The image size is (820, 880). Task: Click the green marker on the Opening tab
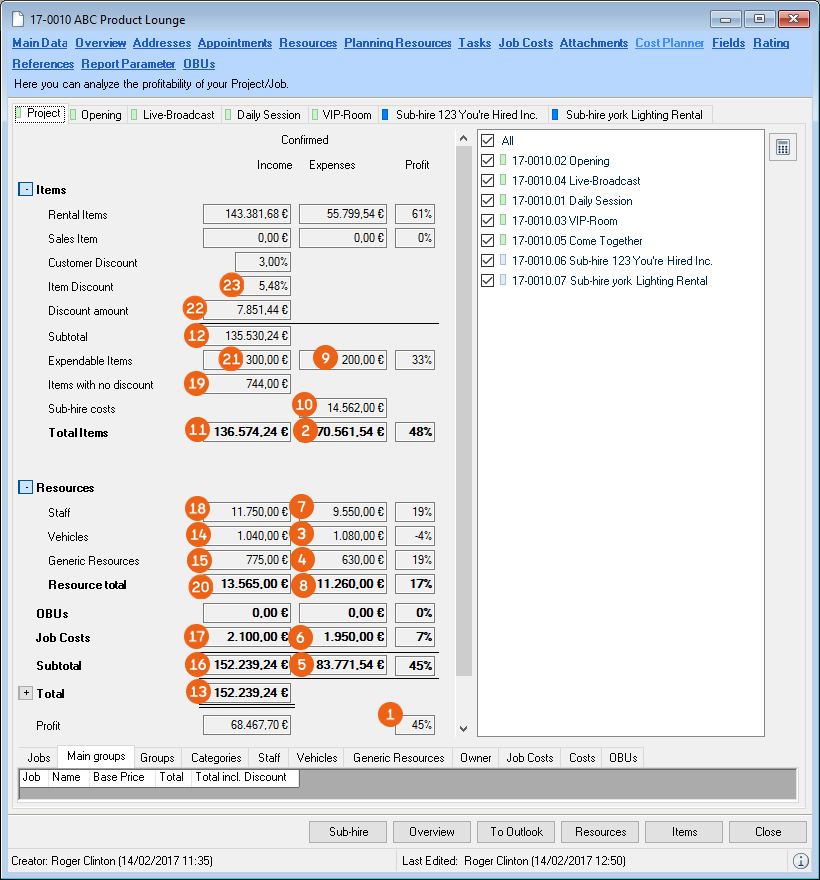point(73,115)
